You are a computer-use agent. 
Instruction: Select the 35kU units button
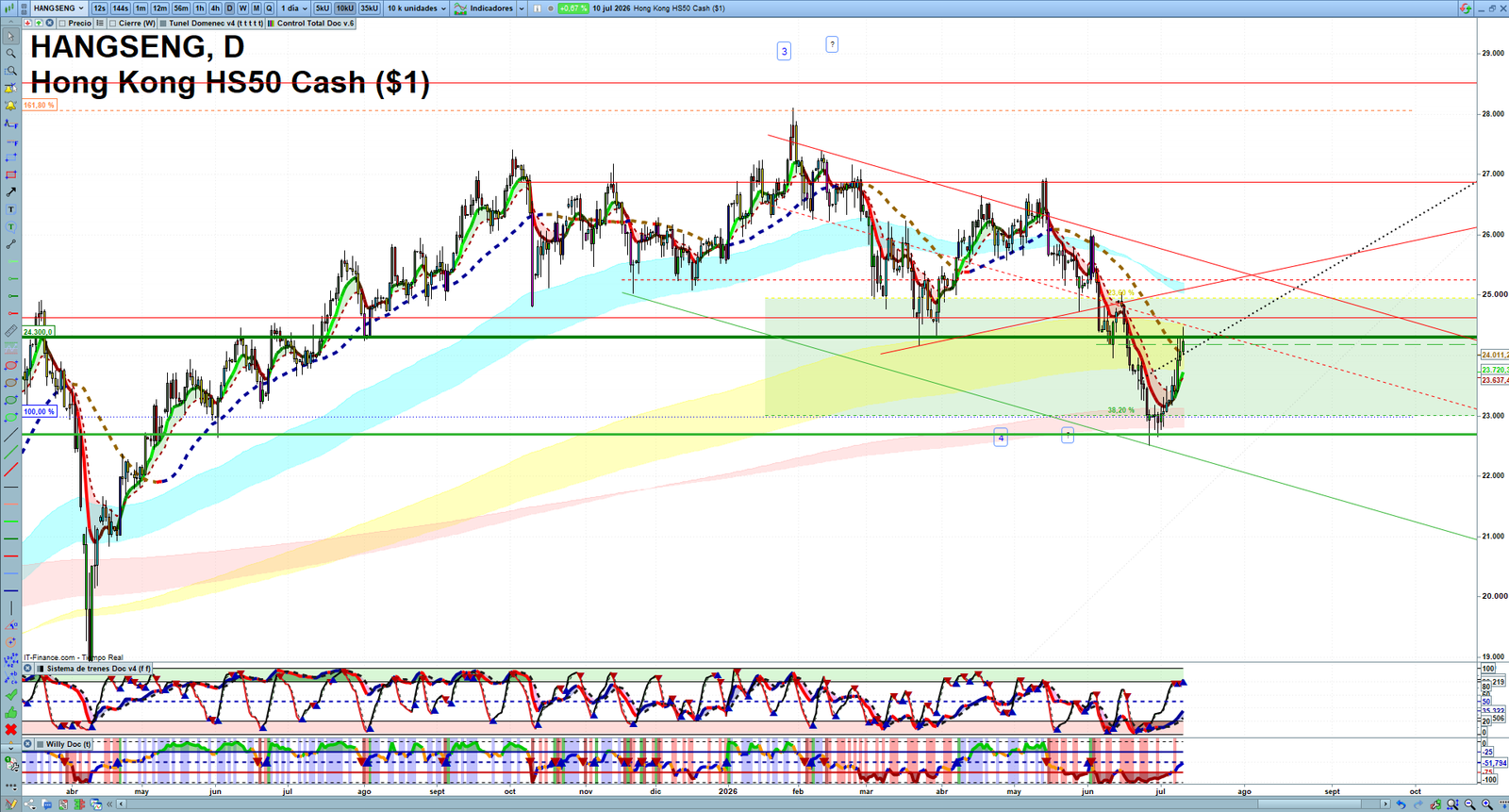coord(369,8)
